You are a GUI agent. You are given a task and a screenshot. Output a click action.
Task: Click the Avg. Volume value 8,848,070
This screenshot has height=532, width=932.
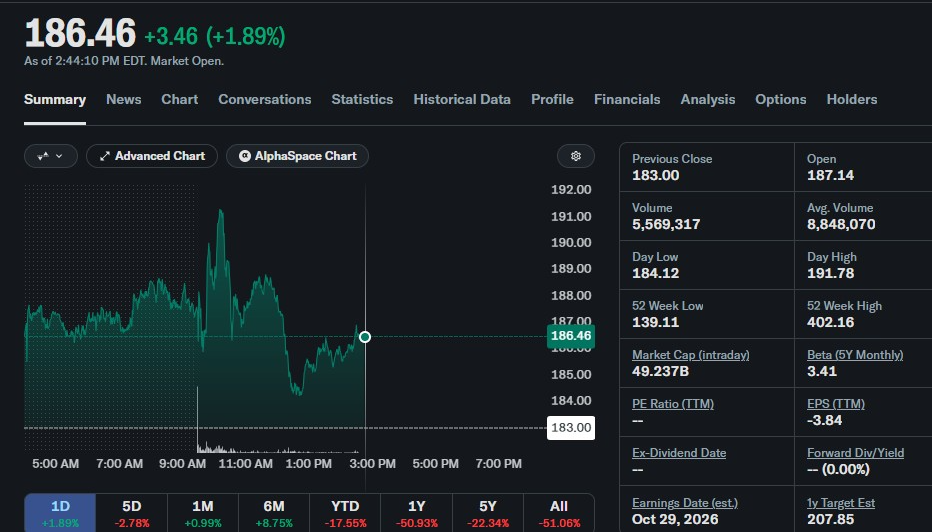pos(840,225)
